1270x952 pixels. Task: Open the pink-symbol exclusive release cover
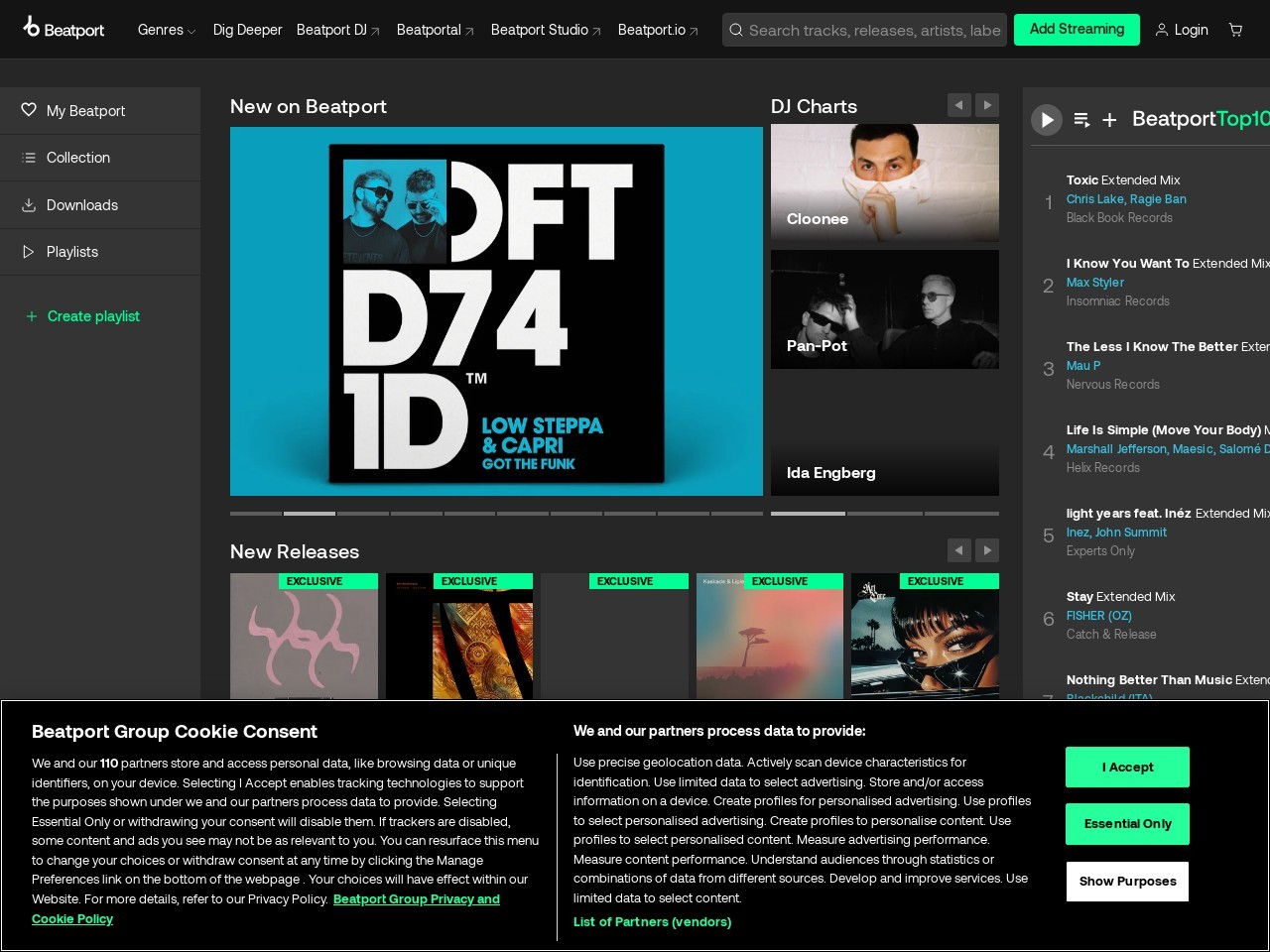(x=304, y=637)
